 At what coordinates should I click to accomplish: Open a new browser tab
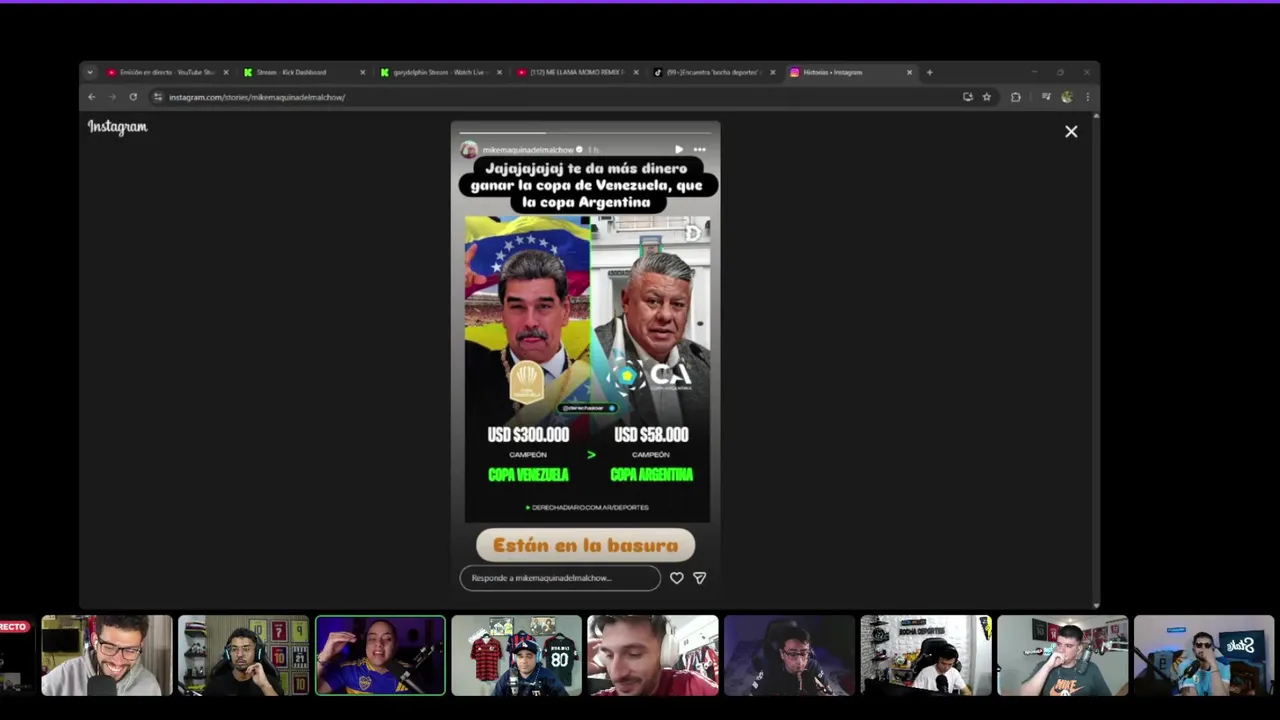point(929,72)
